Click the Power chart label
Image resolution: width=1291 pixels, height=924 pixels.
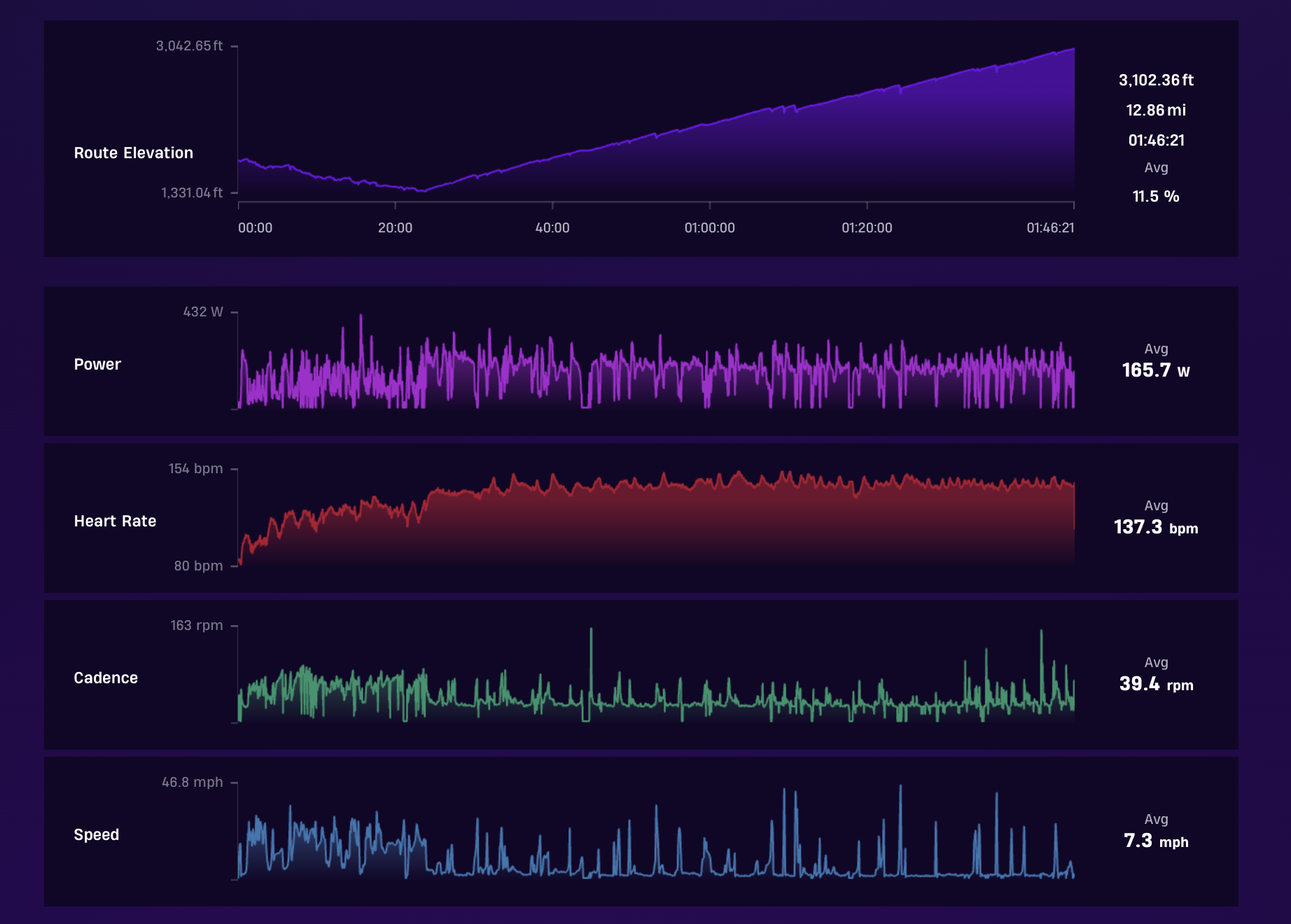click(x=97, y=364)
